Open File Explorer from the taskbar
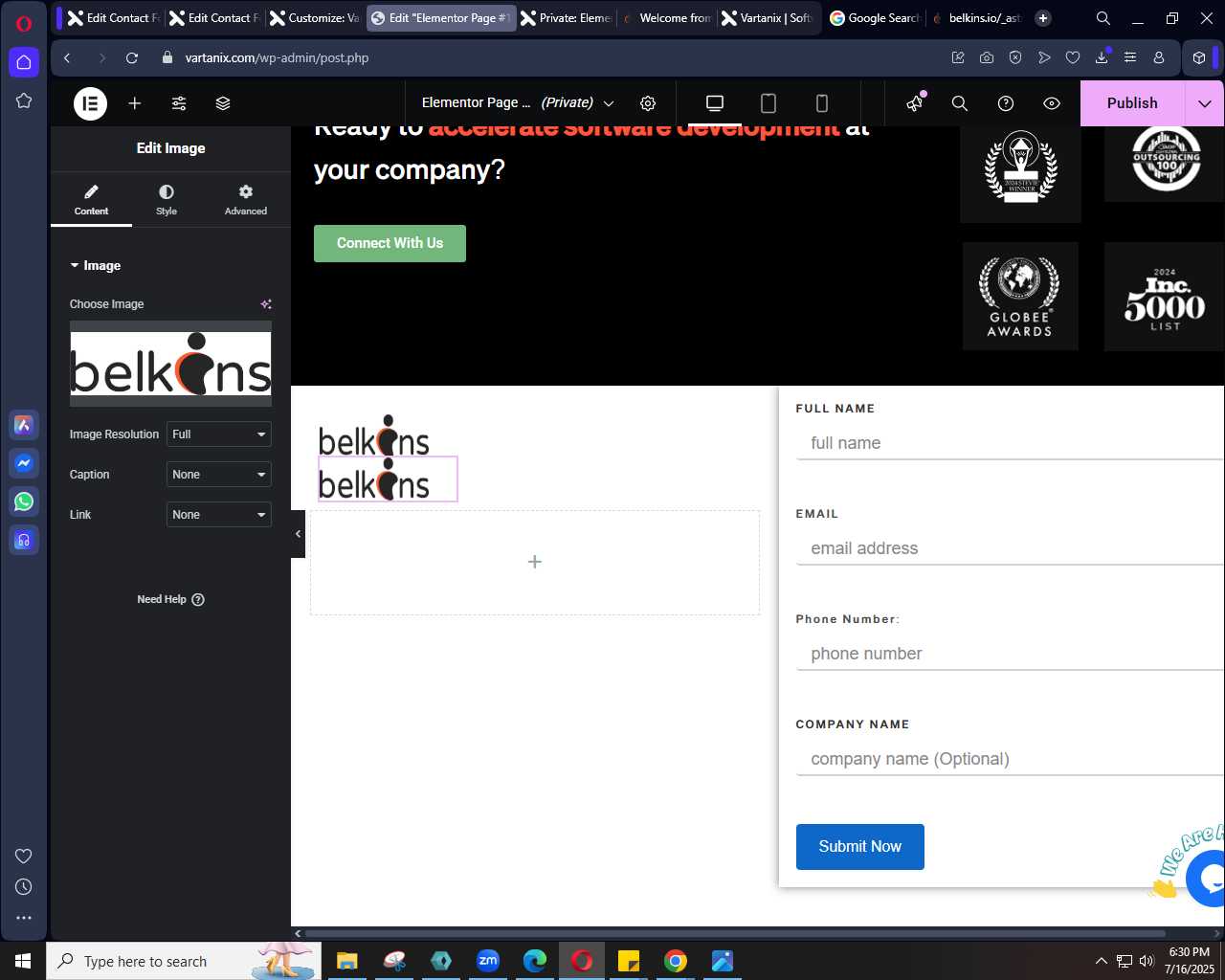The height and width of the screenshot is (980, 1225). coord(346,961)
